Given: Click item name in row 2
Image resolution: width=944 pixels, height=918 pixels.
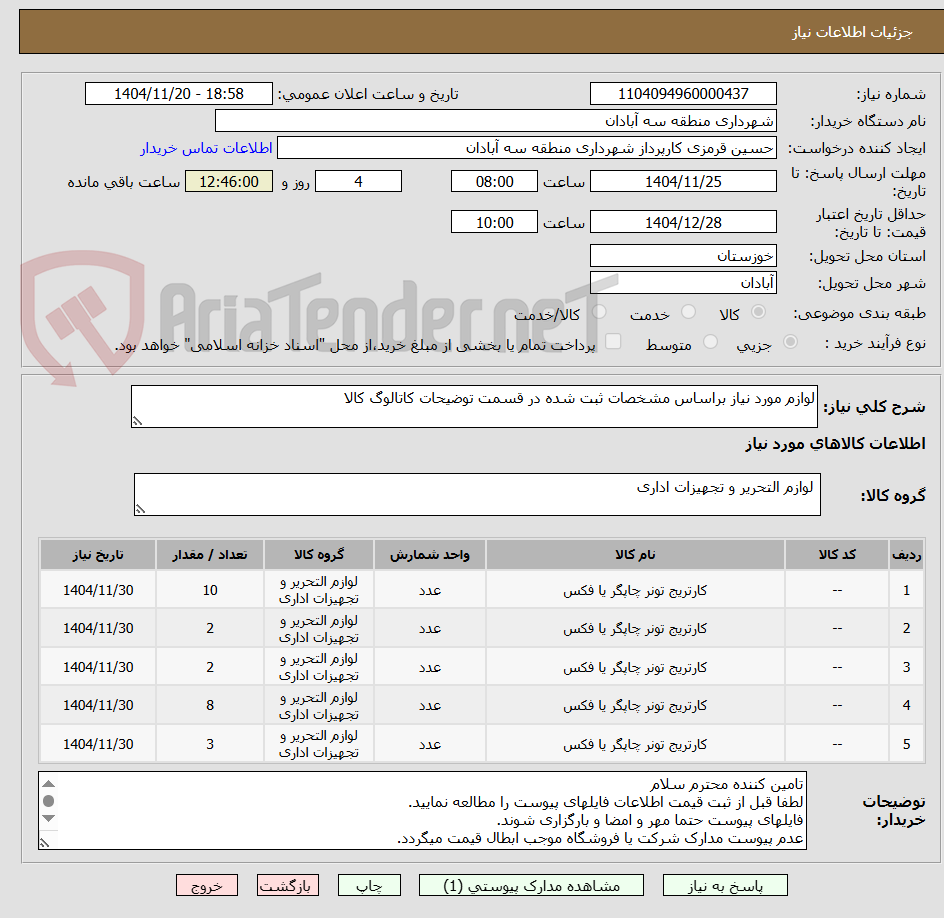Looking at the screenshot, I should (635, 628).
